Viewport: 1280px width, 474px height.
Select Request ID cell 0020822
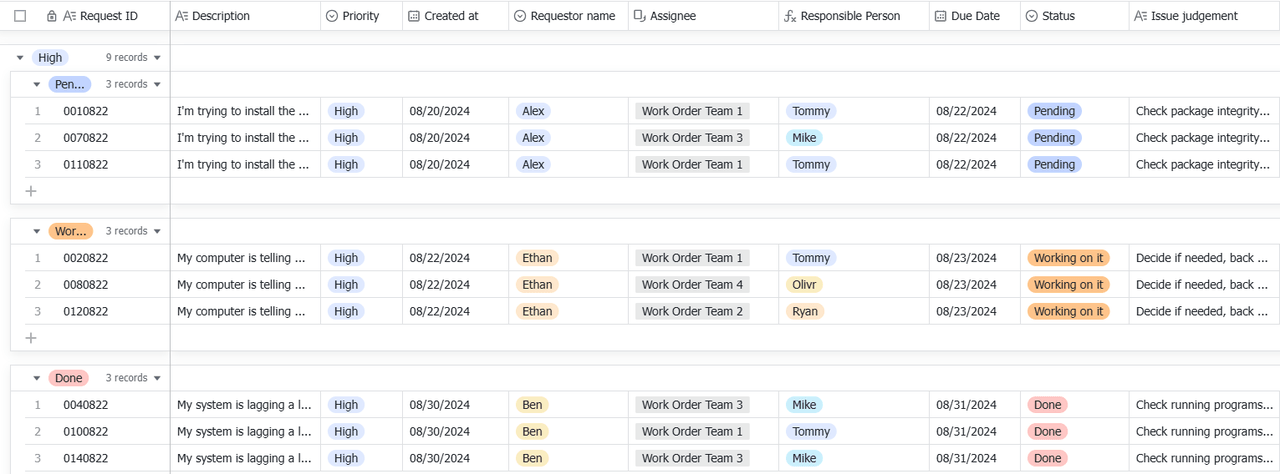pyautogui.click(x=86, y=258)
